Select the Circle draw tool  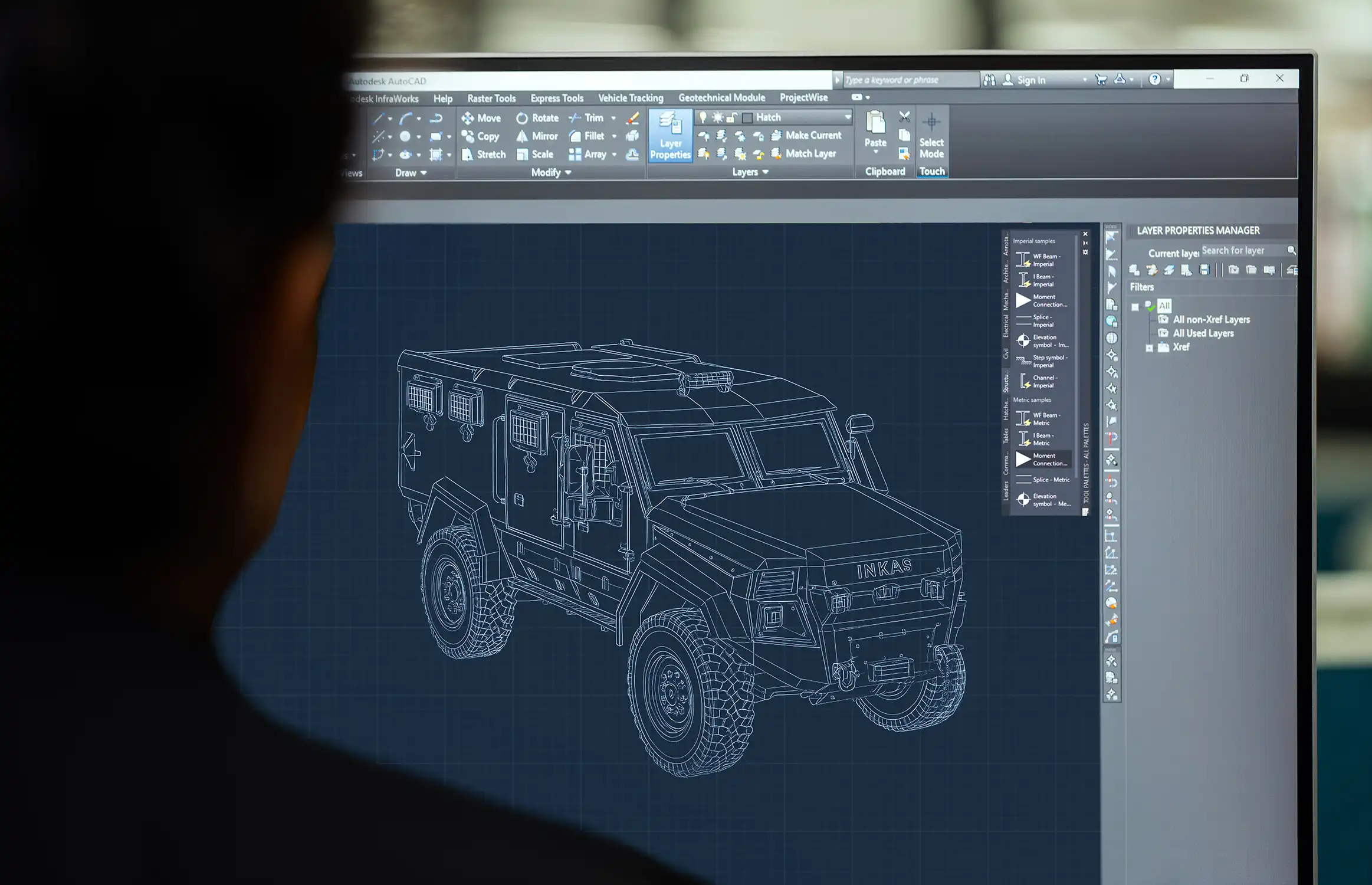coord(405,136)
